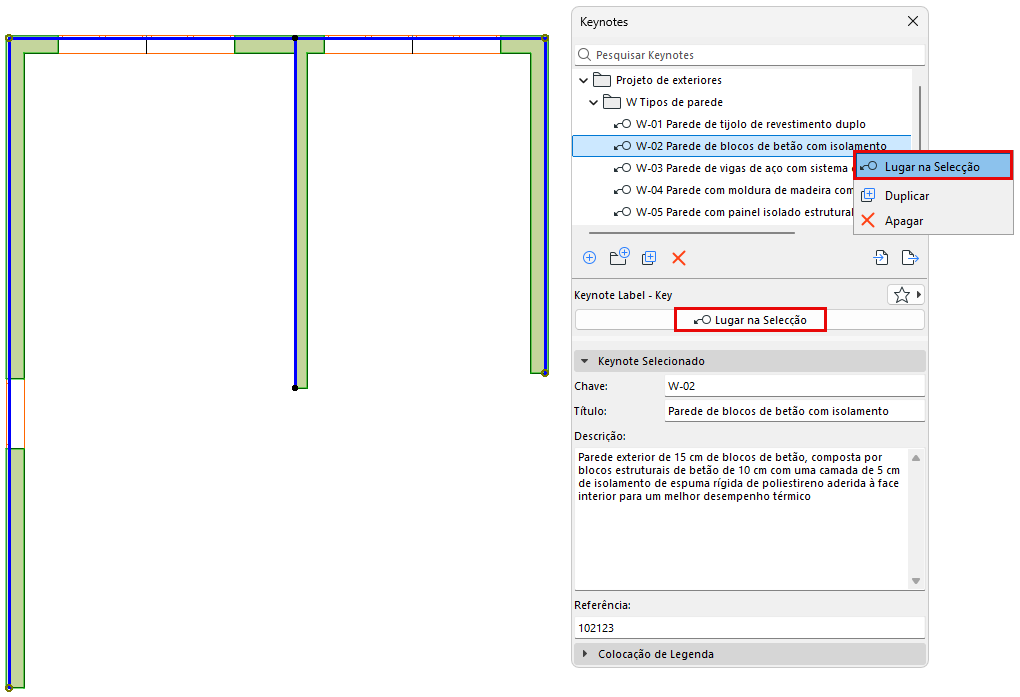Image resolution: width=1020 pixels, height=697 pixels.
Task: Select keynote W-01 Parede de tijolo
Action: tap(742, 124)
